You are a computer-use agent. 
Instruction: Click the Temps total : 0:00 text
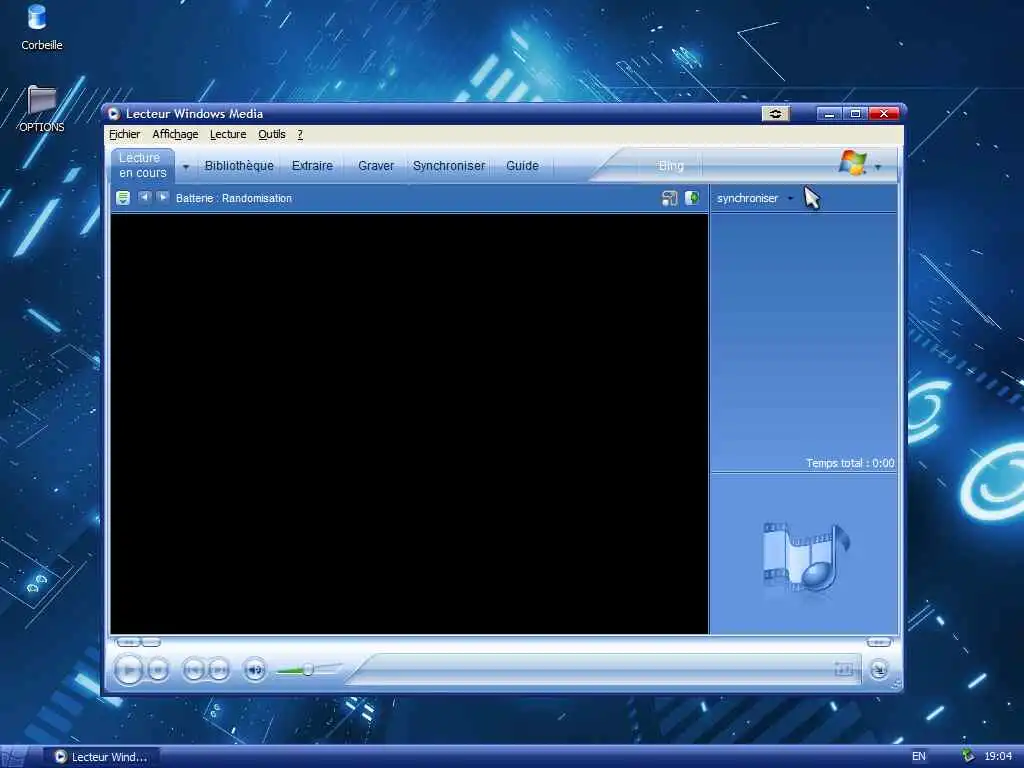(850, 463)
